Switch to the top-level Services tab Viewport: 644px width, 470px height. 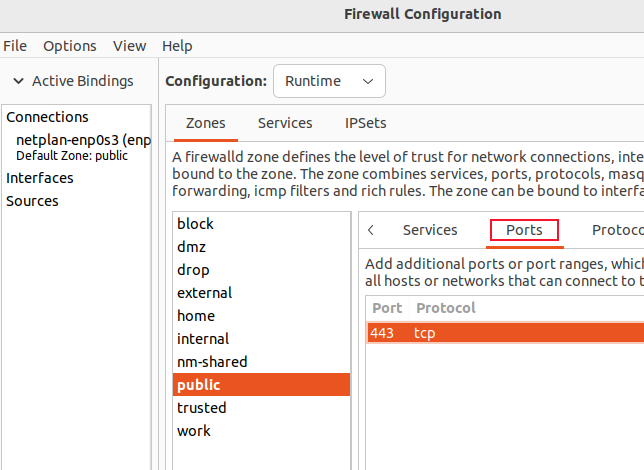pyautogui.click(x=285, y=123)
